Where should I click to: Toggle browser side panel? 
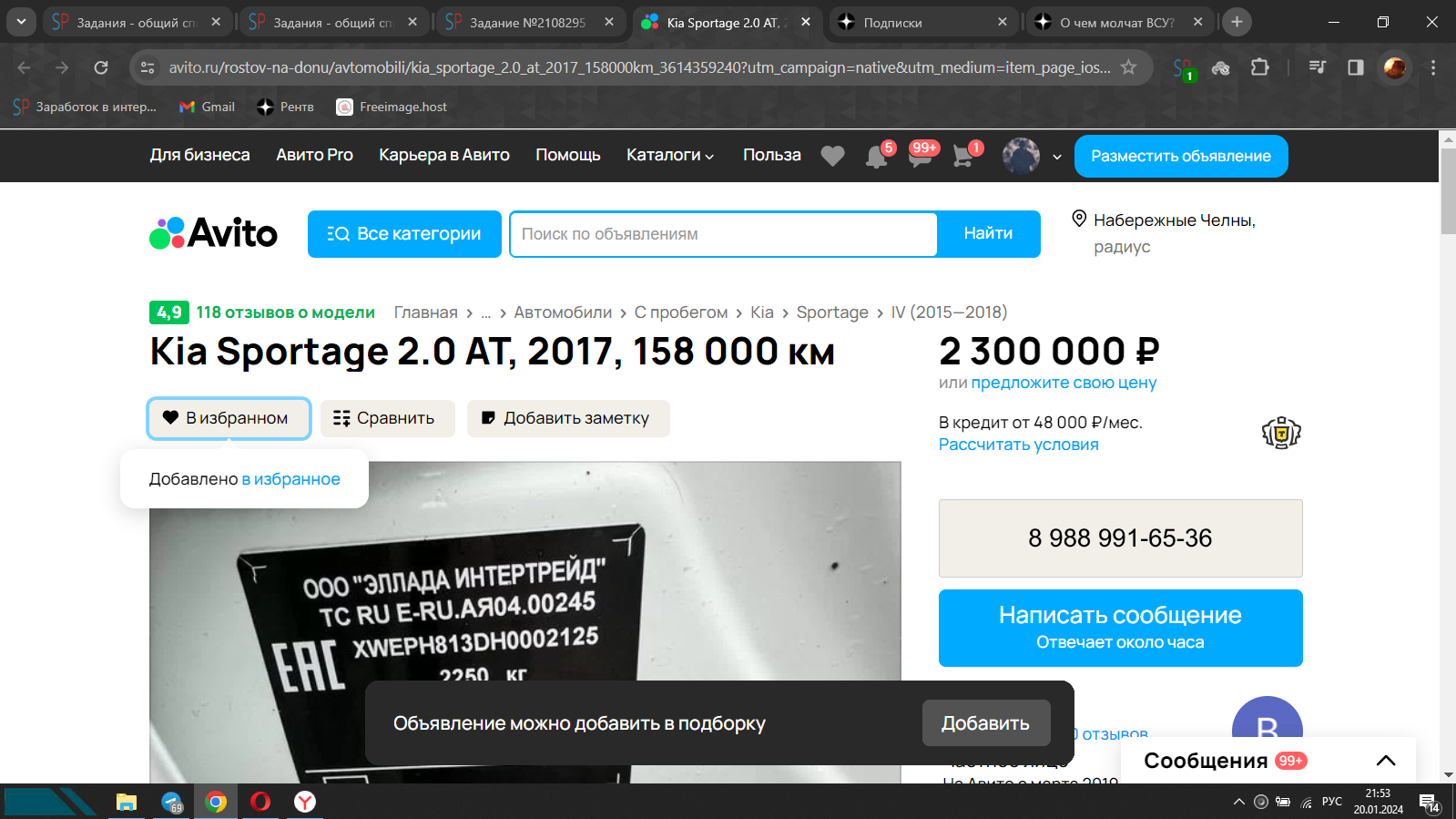[x=1356, y=67]
